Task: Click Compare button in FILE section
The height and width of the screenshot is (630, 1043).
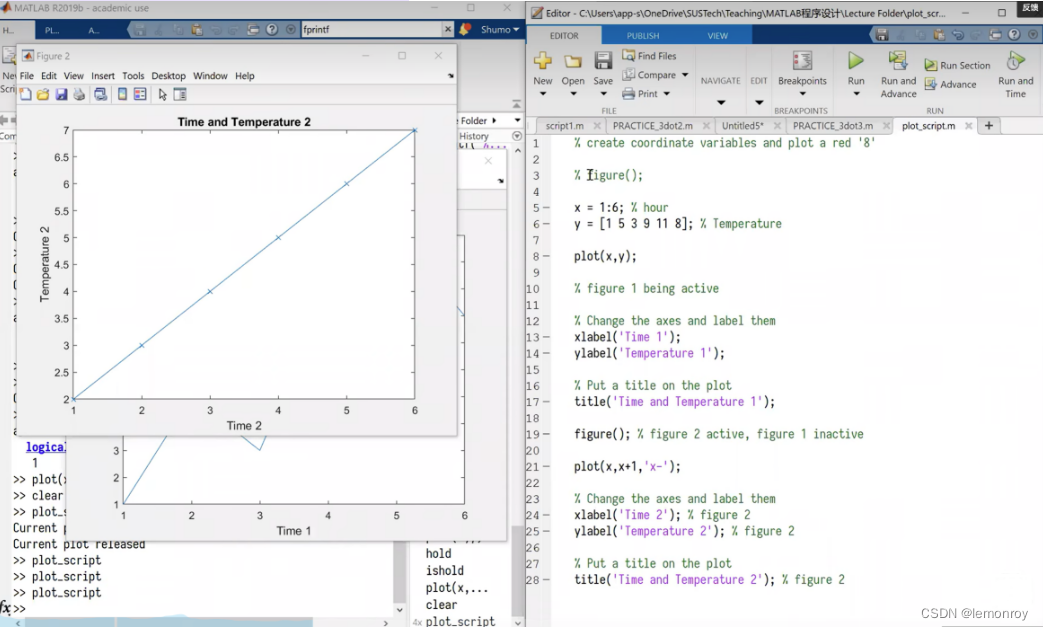Action: click(649, 75)
